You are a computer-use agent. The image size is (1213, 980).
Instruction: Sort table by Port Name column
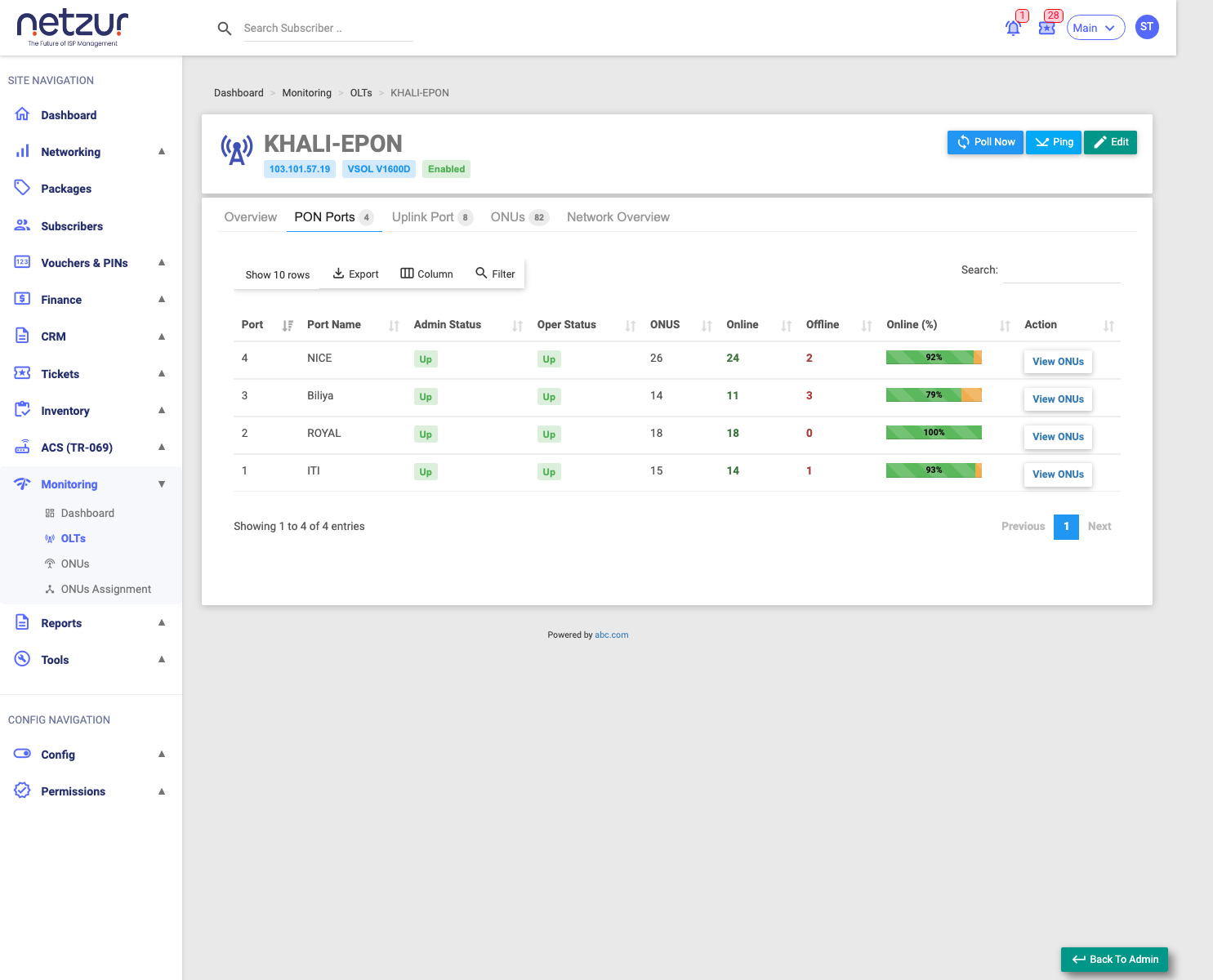395,325
